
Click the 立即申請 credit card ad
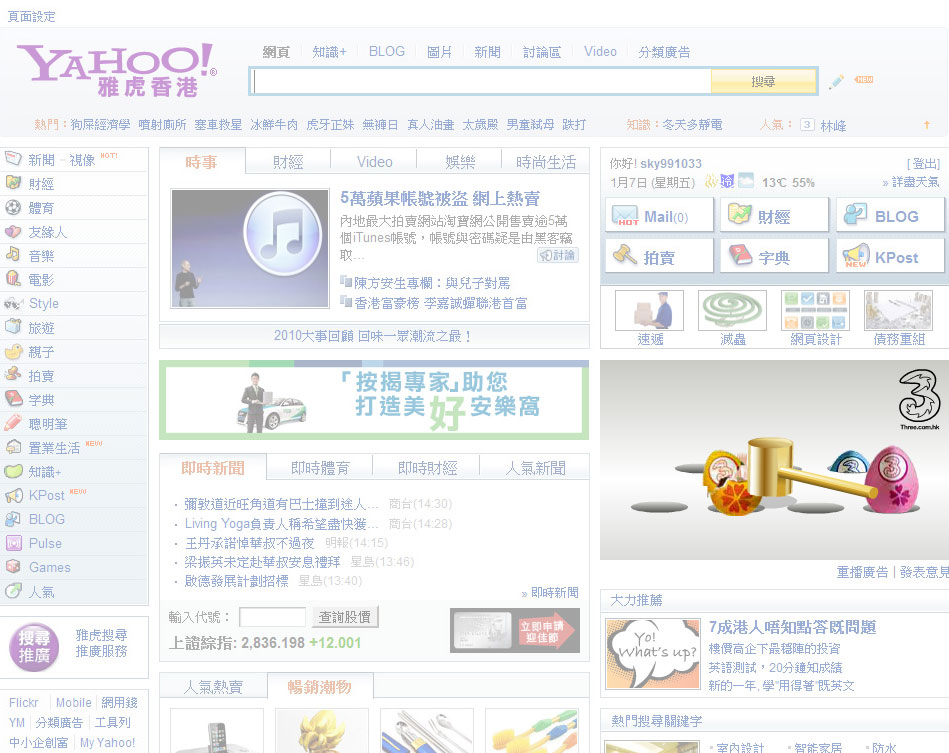pos(515,630)
